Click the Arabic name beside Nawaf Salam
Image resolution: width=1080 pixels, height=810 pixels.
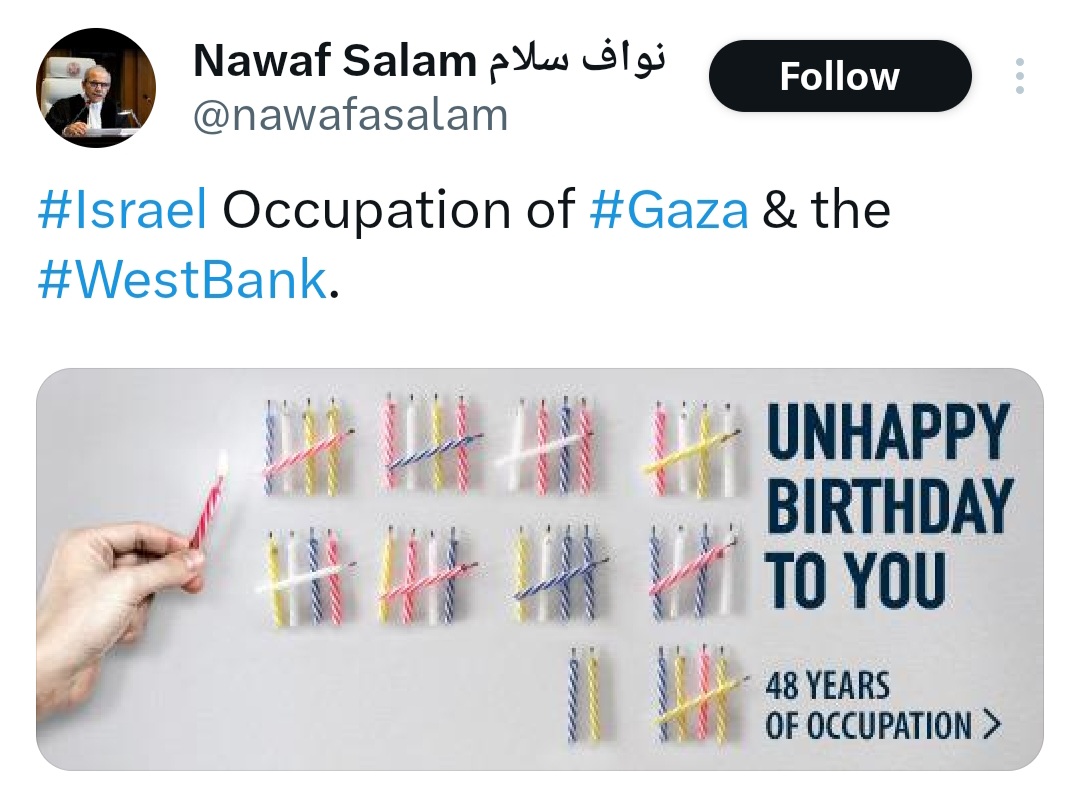coord(577,62)
